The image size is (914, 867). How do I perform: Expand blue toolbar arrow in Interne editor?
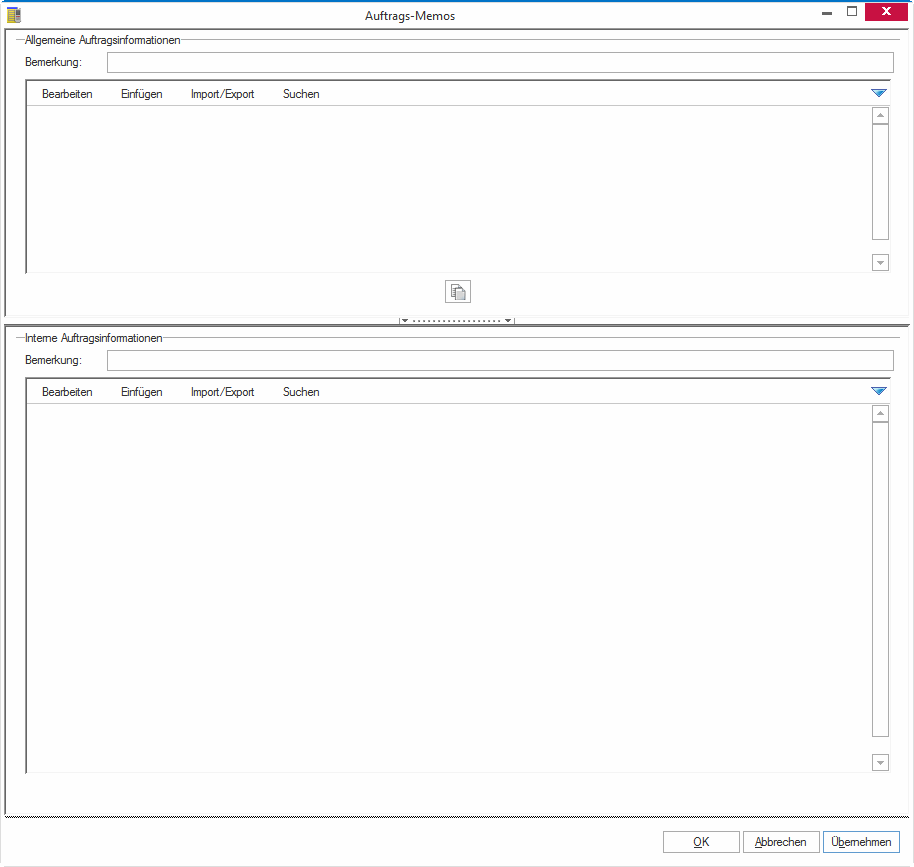point(878,391)
